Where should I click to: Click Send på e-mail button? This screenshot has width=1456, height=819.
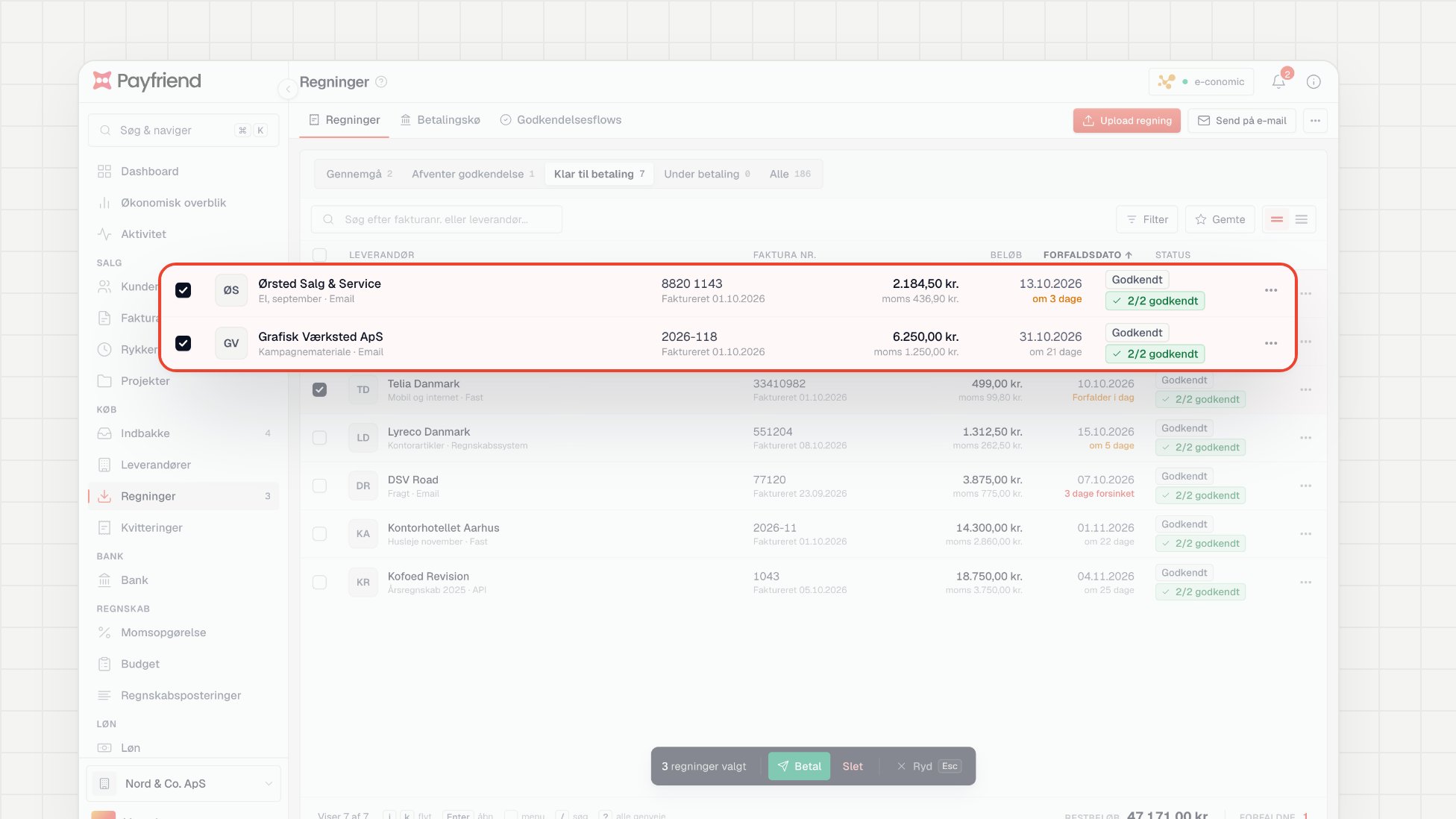click(x=1242, y=121)
